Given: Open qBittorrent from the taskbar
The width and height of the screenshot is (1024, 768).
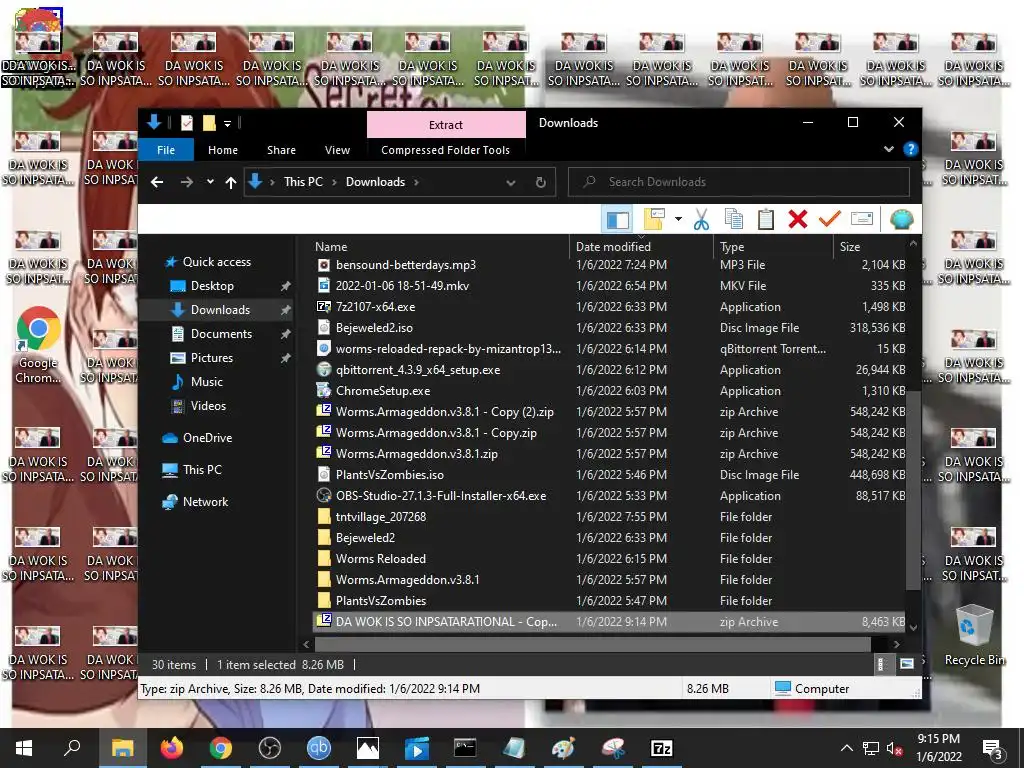Looking at the screenshot, I should click(x=319, y=748).
